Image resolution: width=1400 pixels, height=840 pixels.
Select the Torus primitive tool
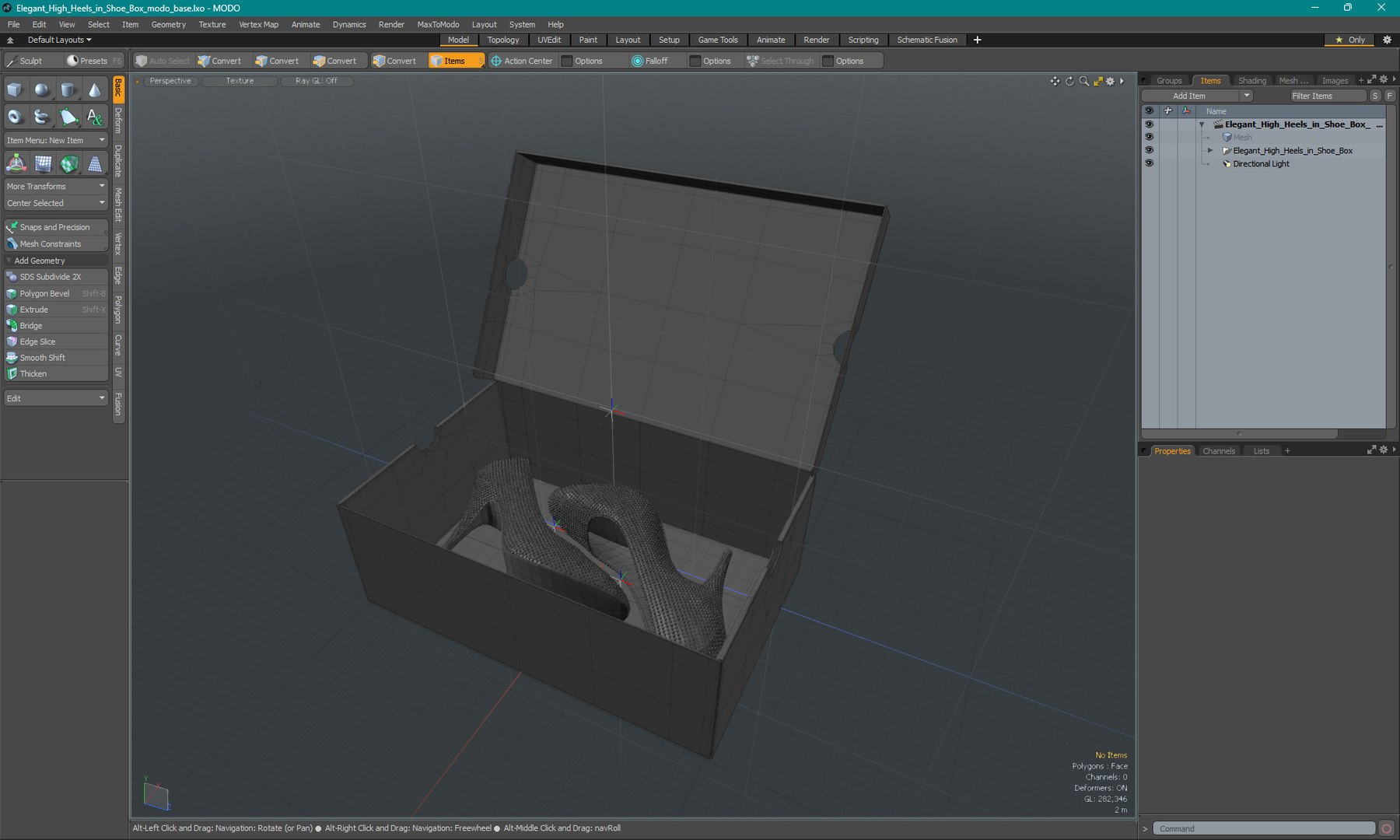(16, 117)
